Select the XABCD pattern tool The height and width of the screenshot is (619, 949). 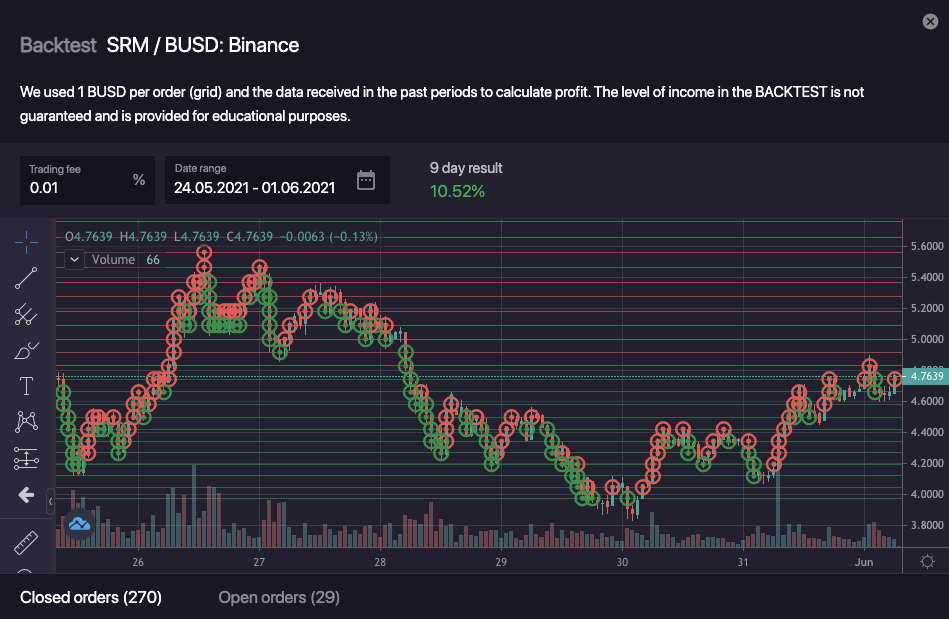(x=27, y=423)
